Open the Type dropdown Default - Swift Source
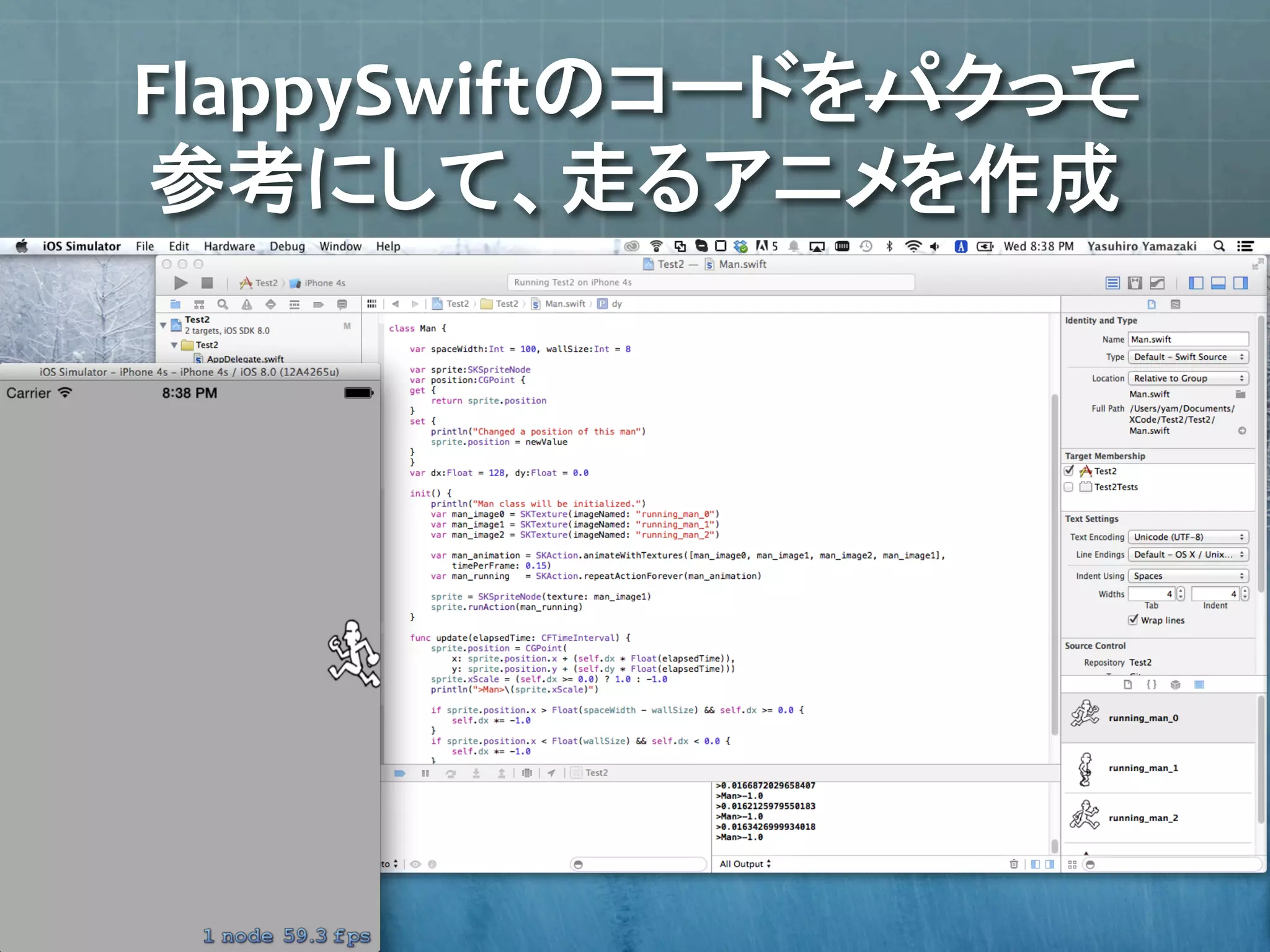The width and height of the screenshot is (1270, 952). tap(1188, 357)
